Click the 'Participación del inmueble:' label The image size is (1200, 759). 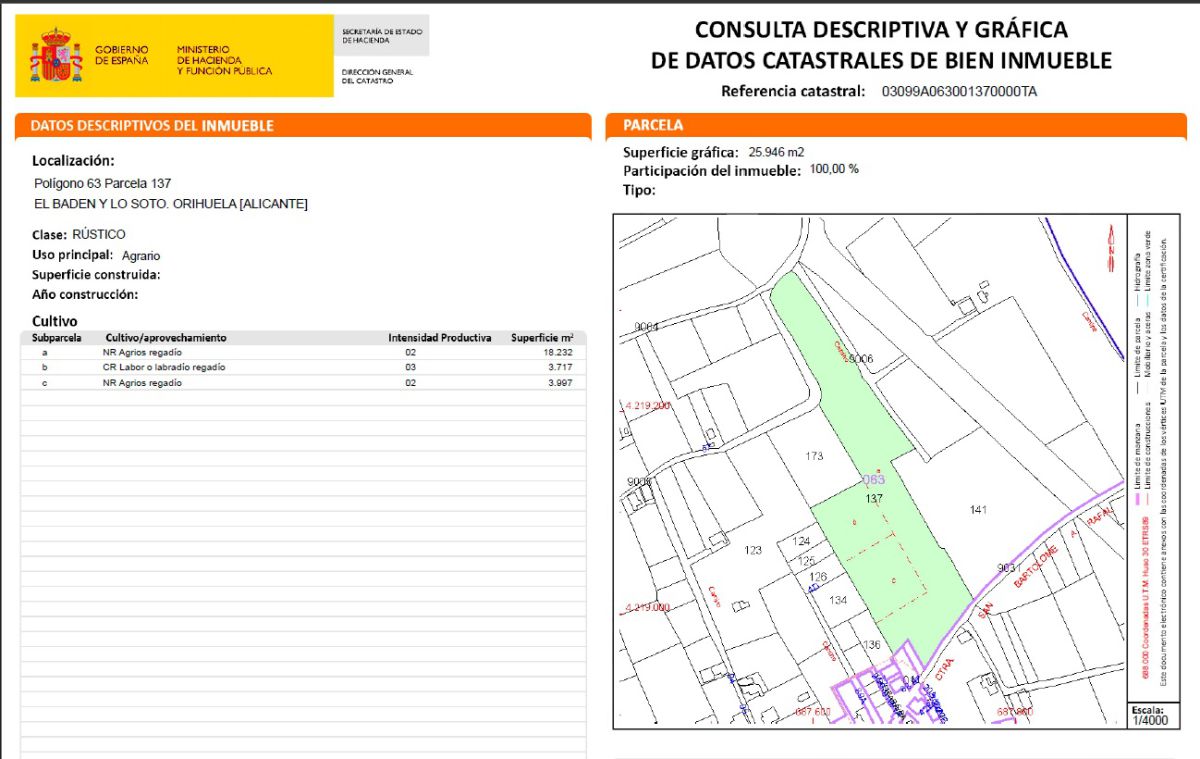point(712,171)
